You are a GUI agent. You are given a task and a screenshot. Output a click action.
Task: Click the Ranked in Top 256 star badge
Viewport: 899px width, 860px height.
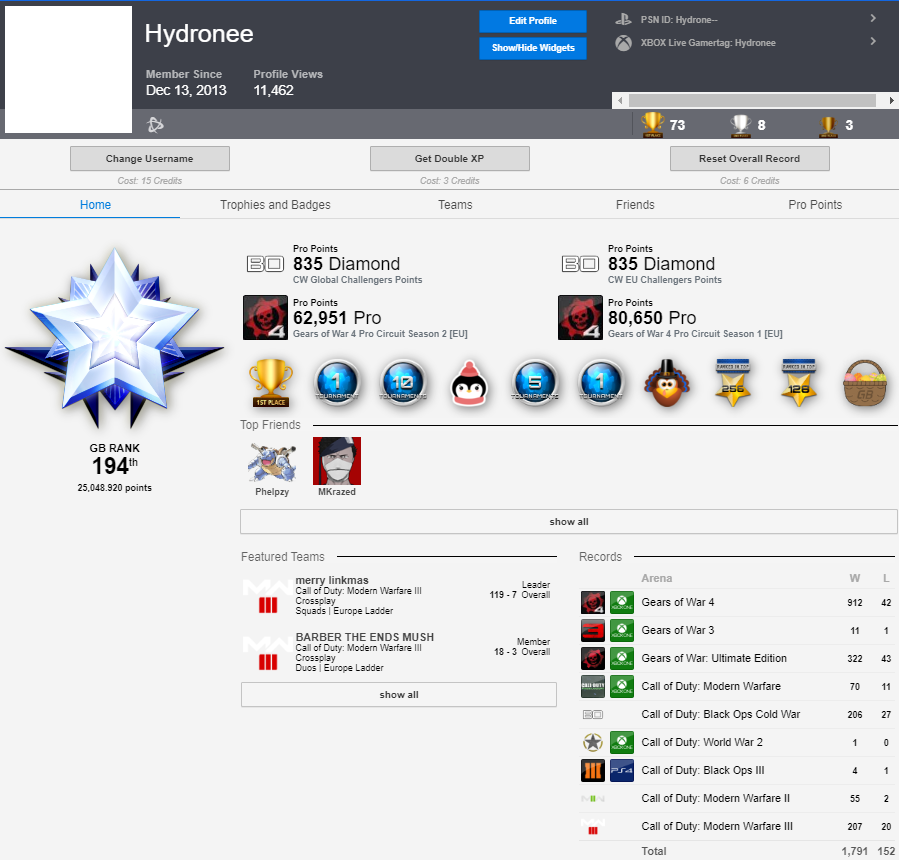(x=733, y=383)
